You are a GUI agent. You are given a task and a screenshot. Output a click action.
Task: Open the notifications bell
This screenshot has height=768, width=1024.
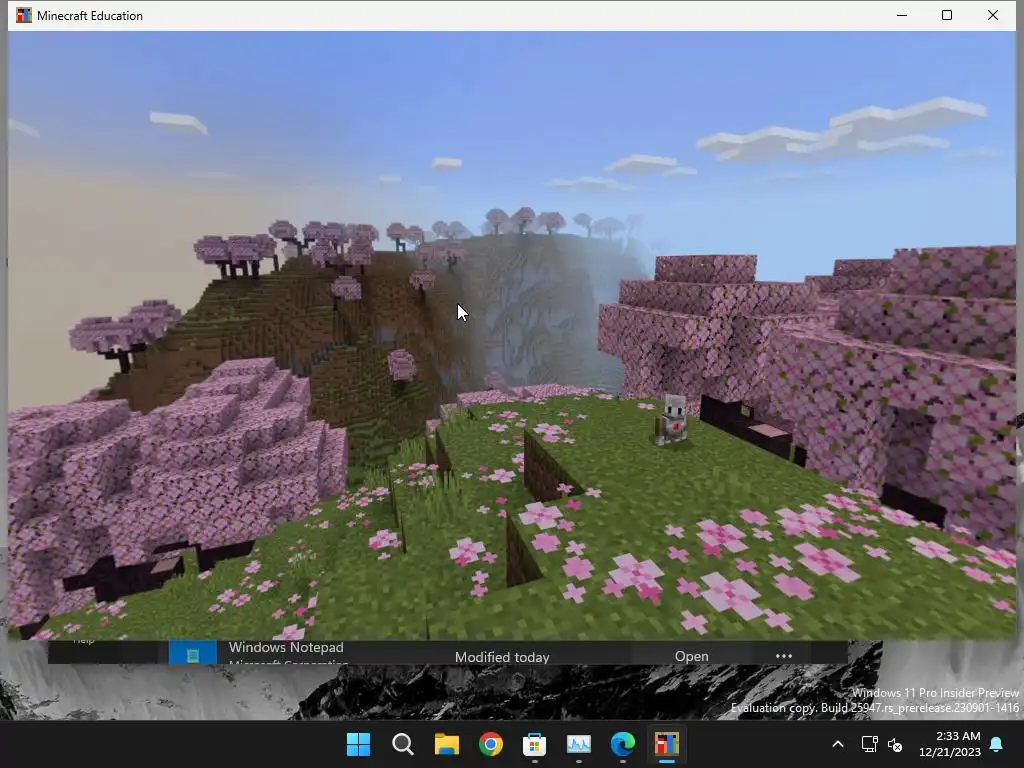point(997,744)
